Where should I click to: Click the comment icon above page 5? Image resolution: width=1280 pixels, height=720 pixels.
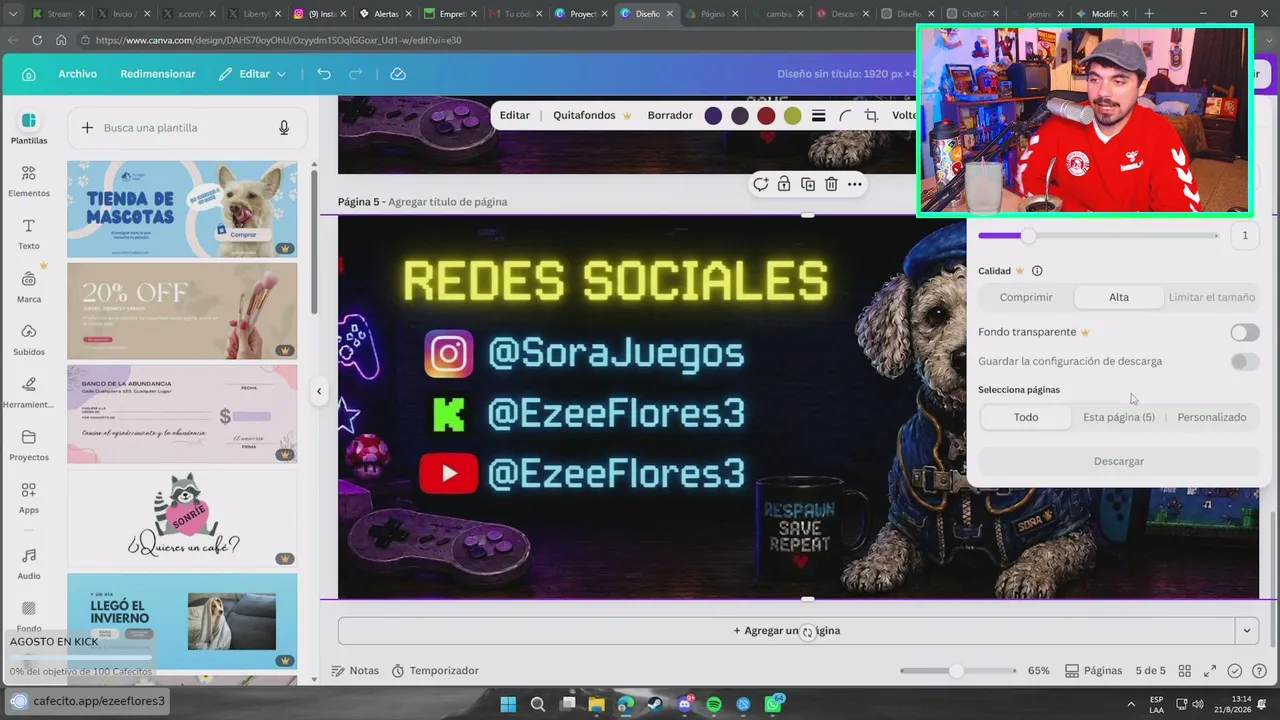[x=761, y=184]
